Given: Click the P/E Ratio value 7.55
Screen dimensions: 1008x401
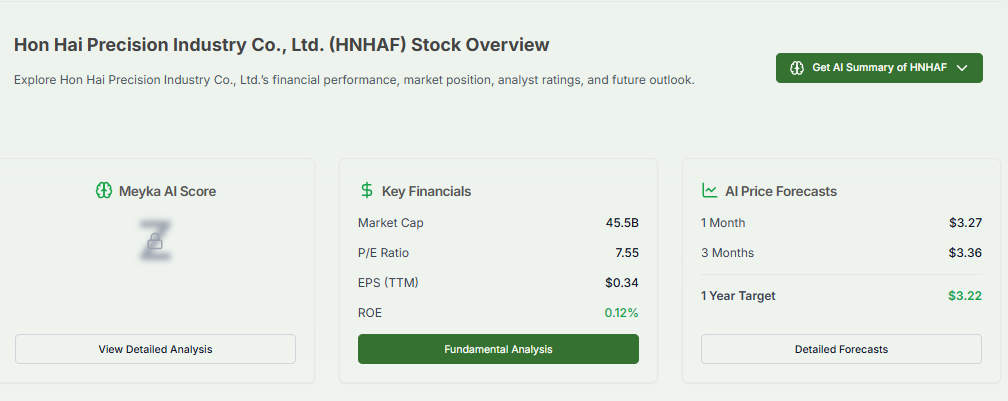Looking at the screenshot, I should coord(627,253).
